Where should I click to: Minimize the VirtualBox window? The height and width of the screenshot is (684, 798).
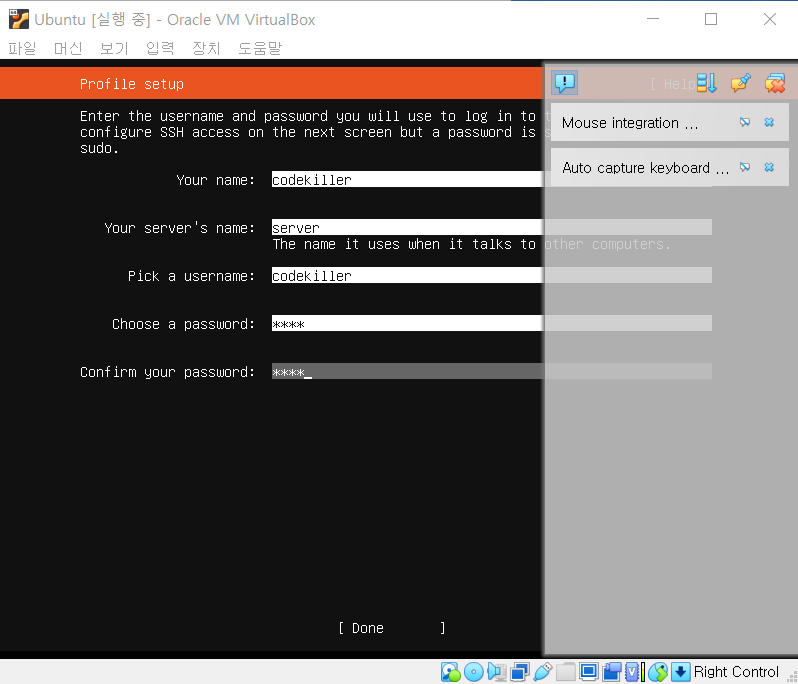tap(653, 19)
